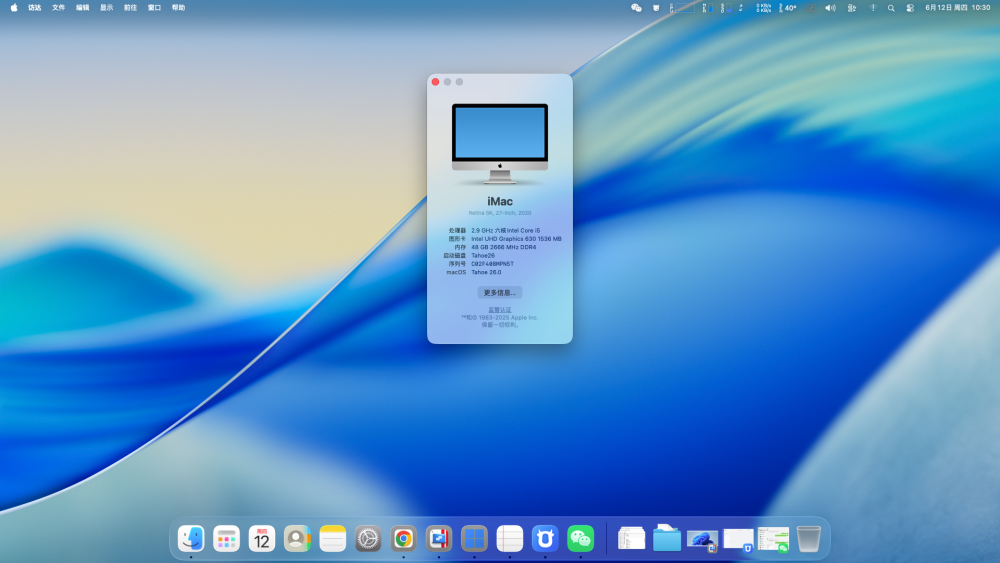This screenshot has width=1000, height=563.
Task: Open WeChat from the Dock
Action: 580,539
